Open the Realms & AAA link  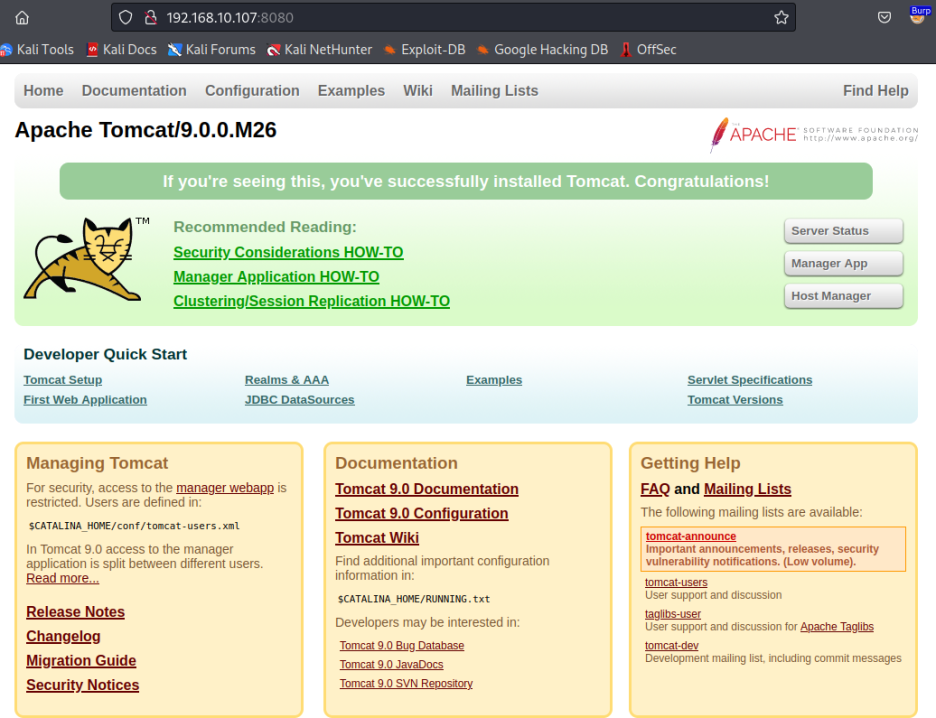pos(287,380)
